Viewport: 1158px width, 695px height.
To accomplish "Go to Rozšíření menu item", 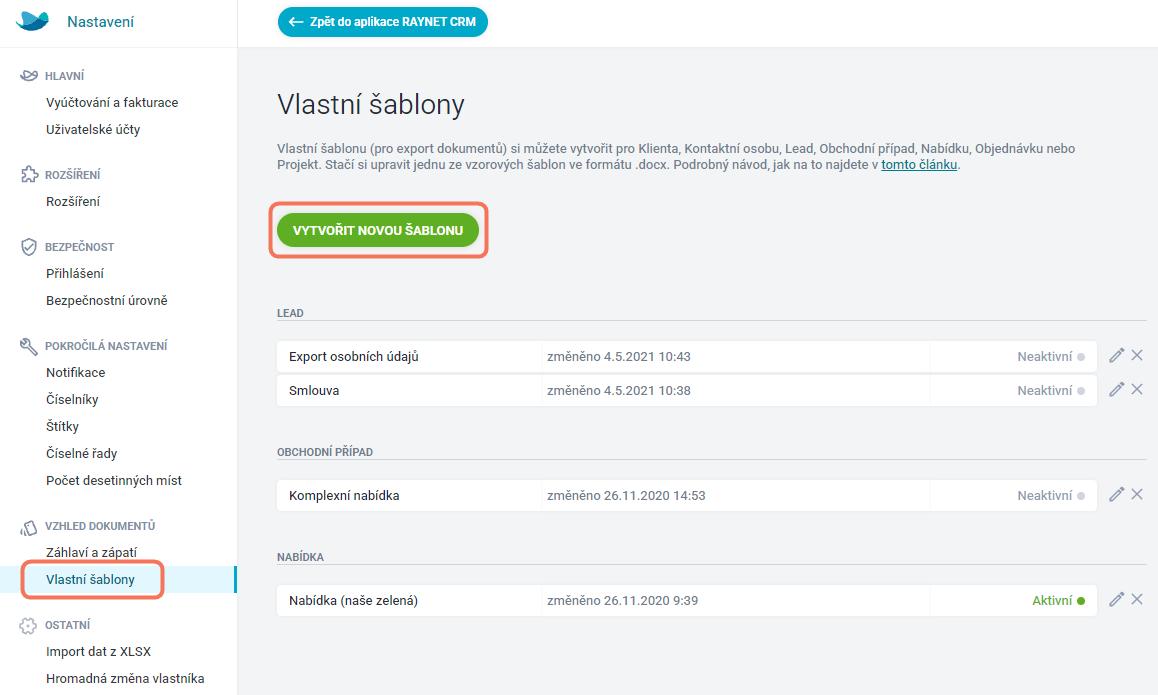I will (x=73, y=202).
